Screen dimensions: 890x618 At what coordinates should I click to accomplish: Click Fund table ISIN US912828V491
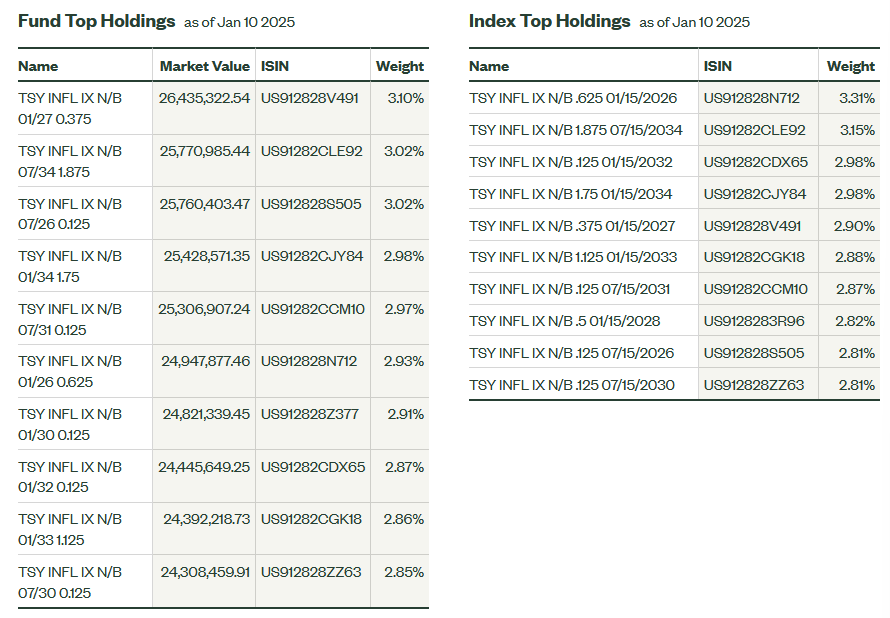click(309, 98)
